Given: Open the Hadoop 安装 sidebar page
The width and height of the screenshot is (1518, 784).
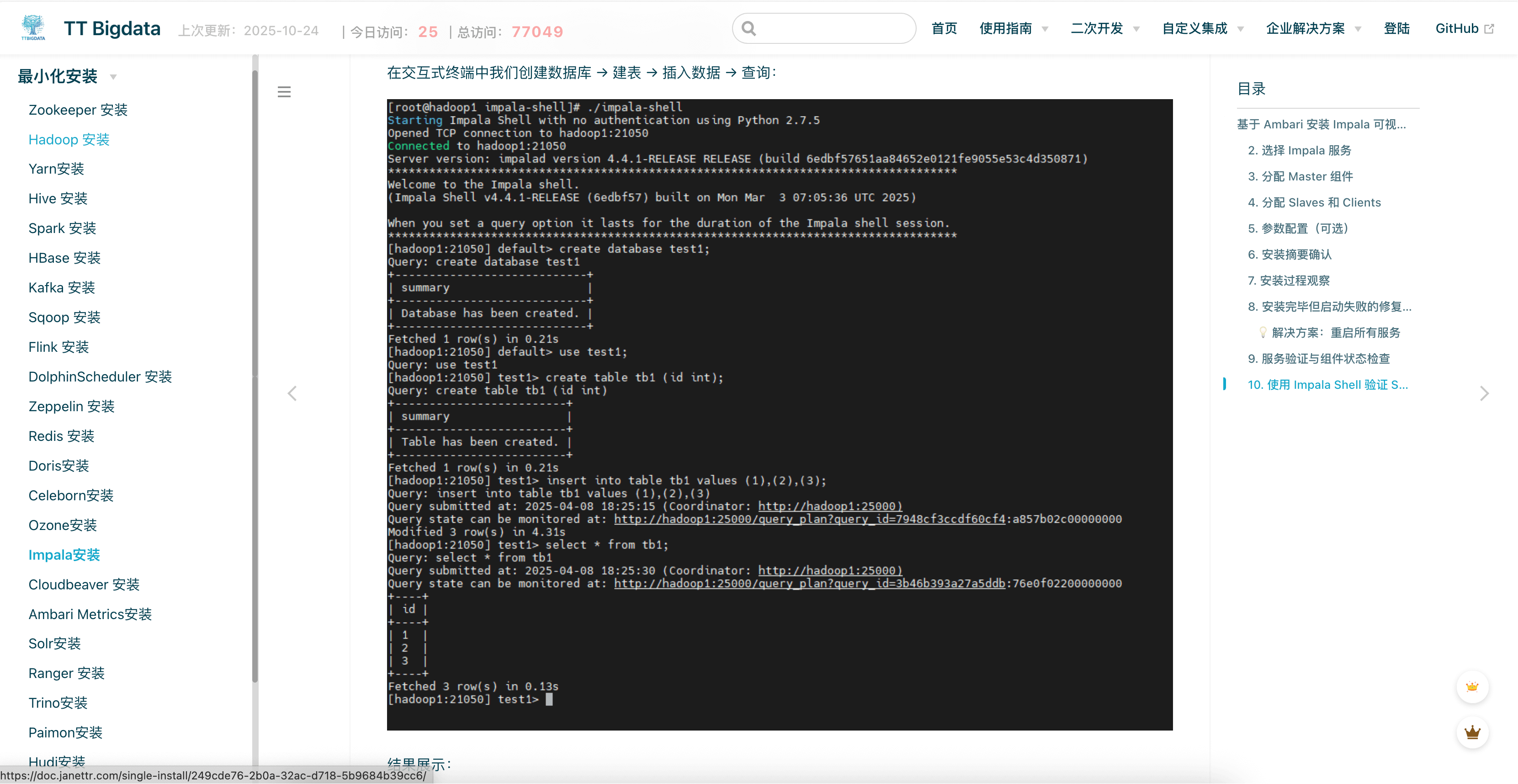Looking at the screenshot, I should 69,140.
